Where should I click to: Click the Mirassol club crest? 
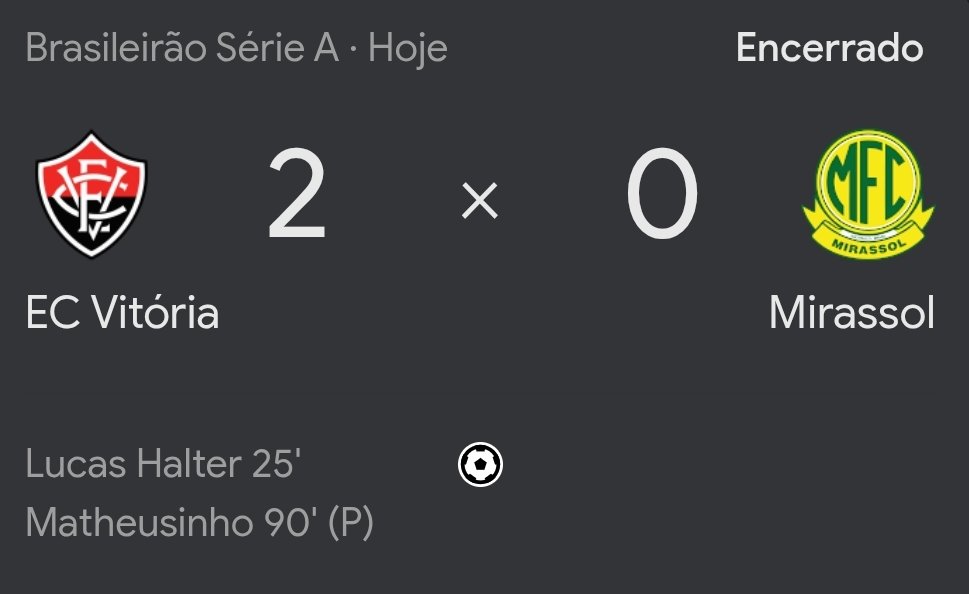867,192
